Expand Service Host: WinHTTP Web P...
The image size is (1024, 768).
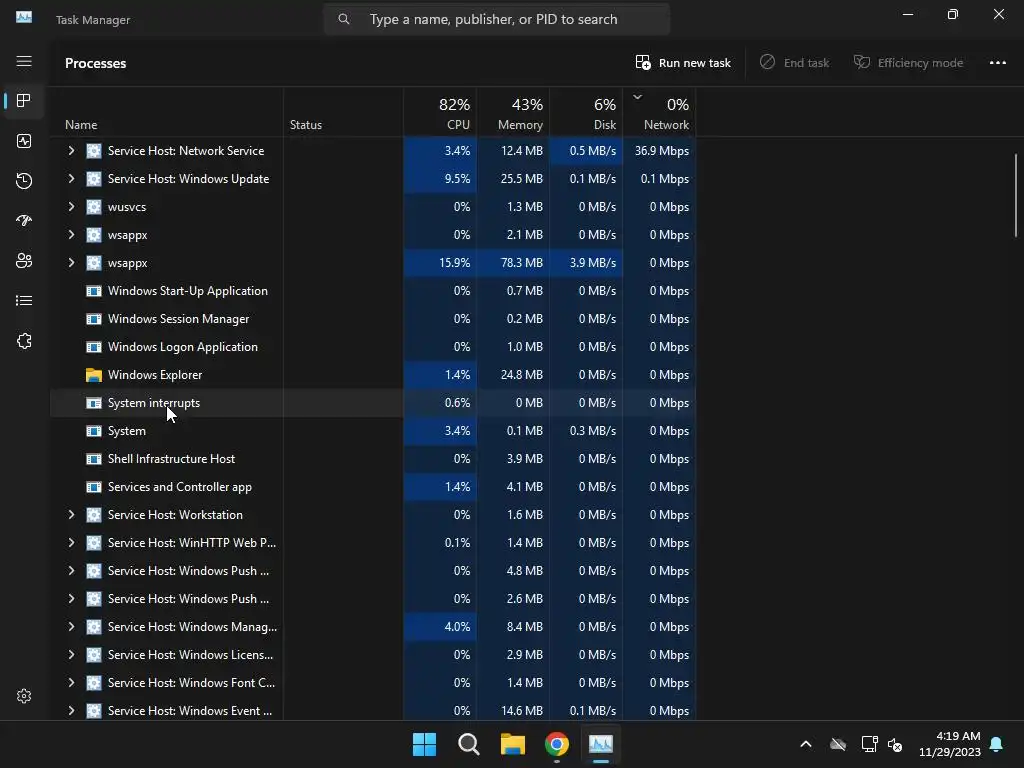point(71,543)
